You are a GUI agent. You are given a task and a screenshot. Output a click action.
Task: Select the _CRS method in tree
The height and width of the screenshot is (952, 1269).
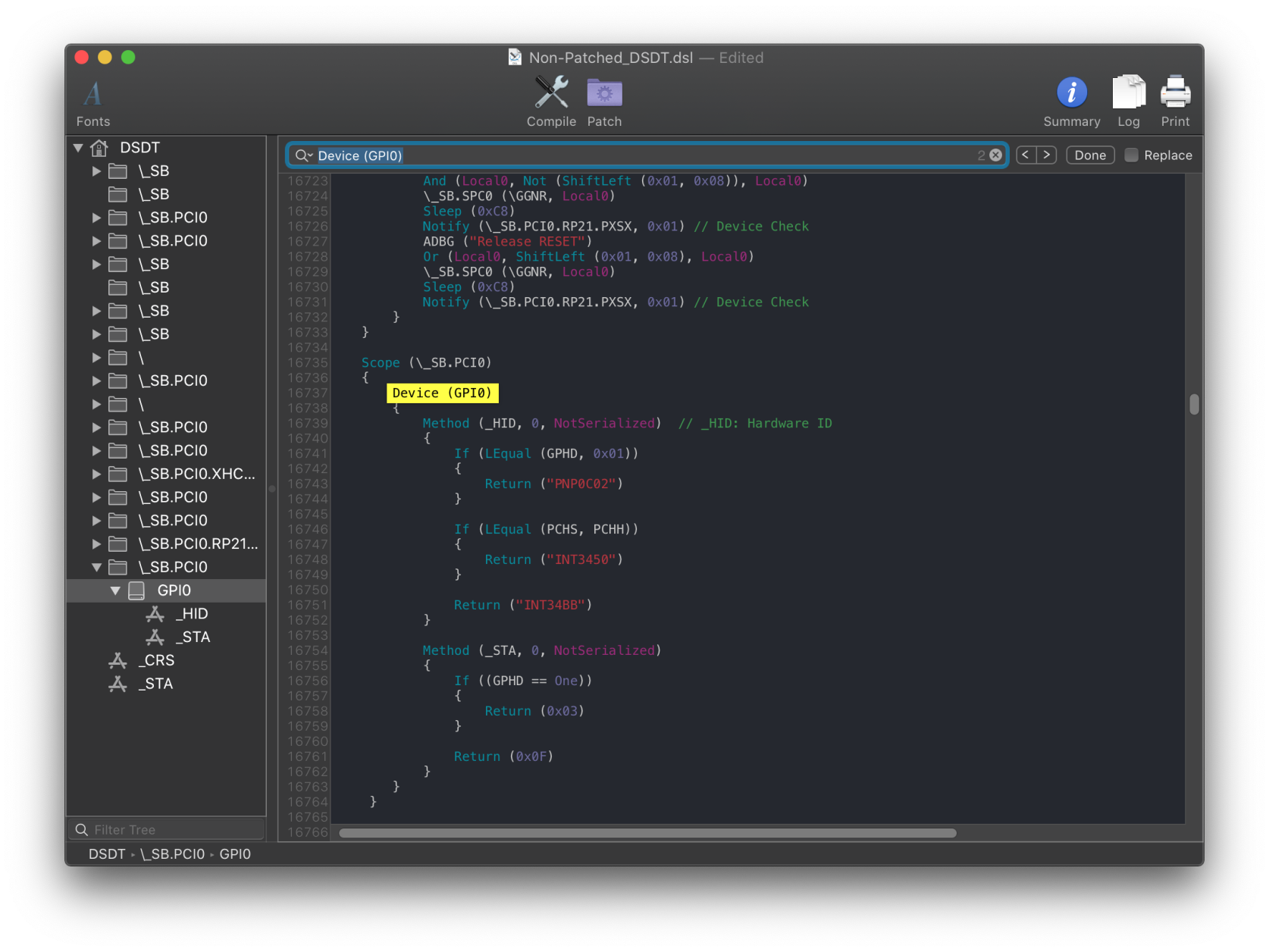pos(156,661)
